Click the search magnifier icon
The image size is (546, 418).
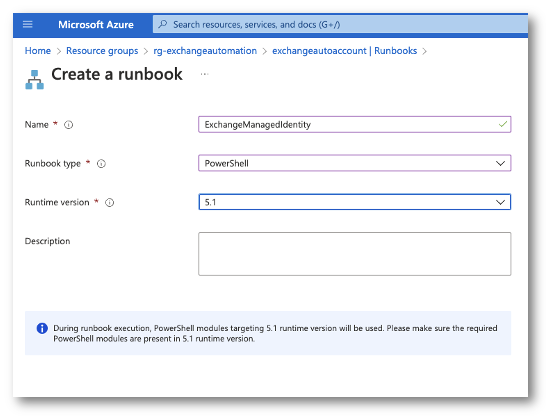(163, 24)
